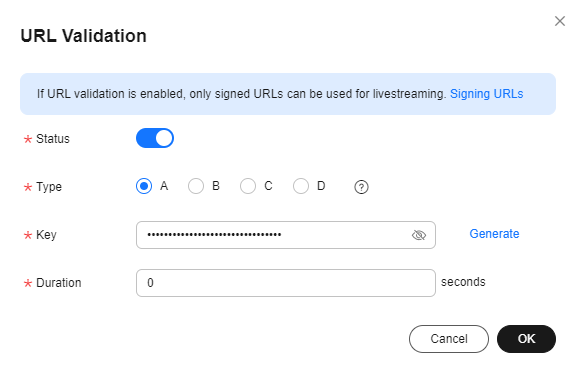
Task: Choose validation type C
Action: (248, 186)
